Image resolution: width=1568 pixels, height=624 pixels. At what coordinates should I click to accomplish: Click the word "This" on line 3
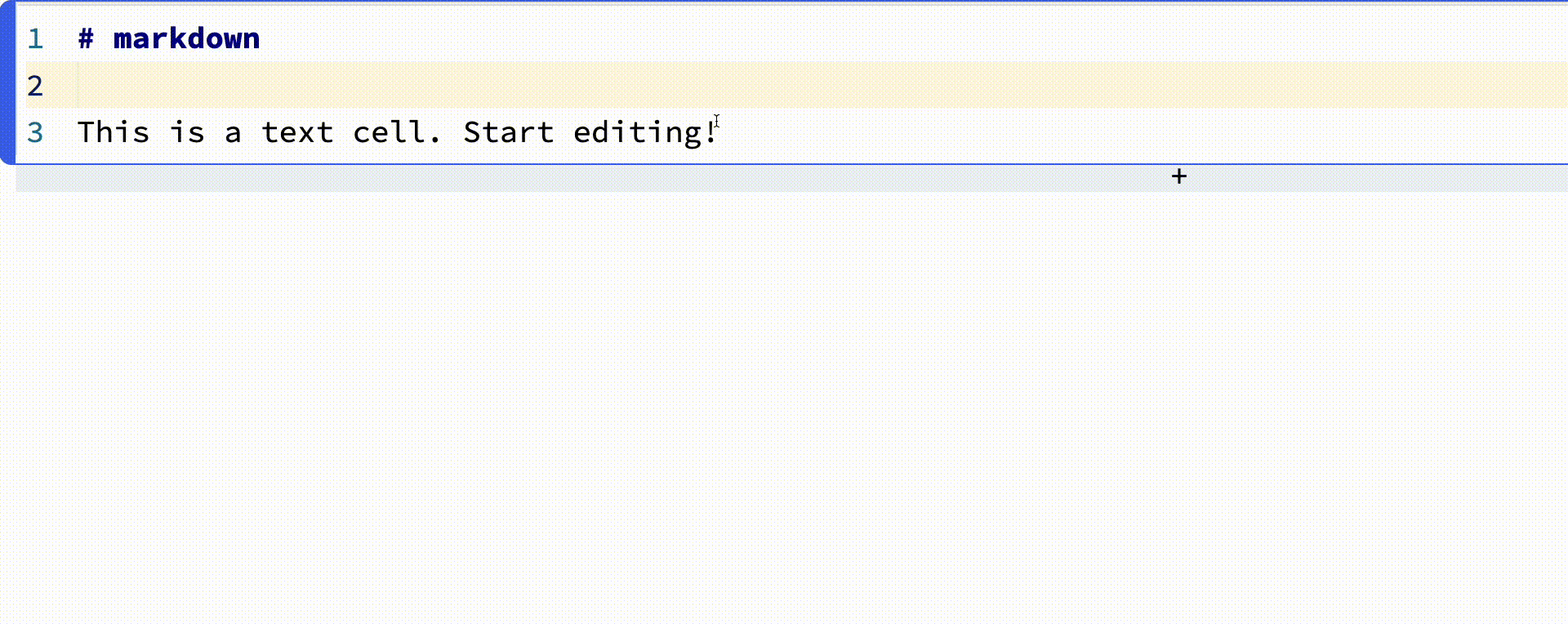point(114,132)
